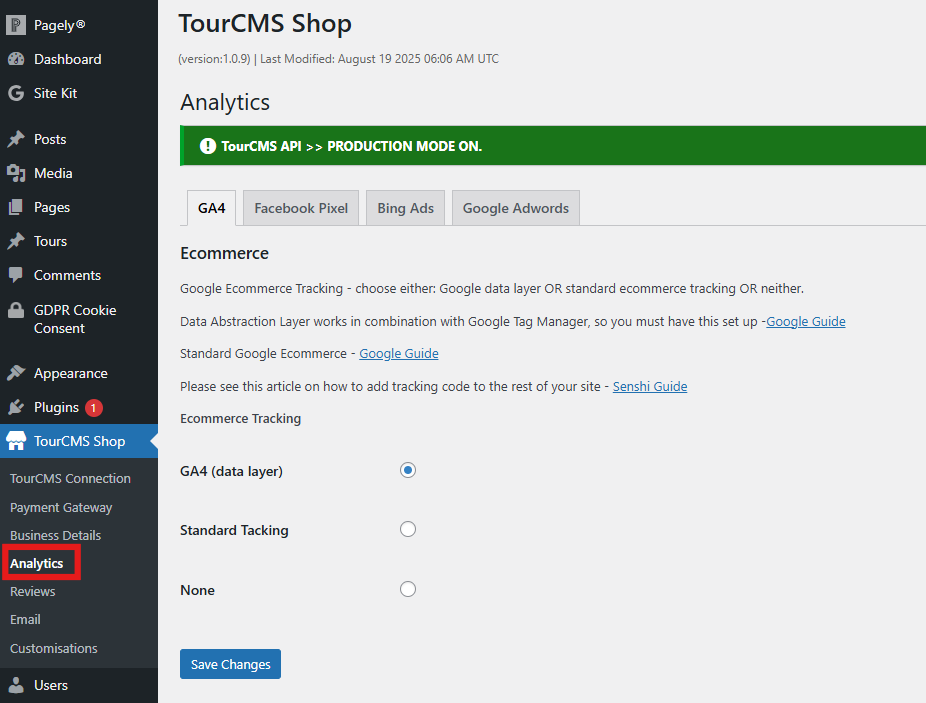Click the Appearance paintbrush icon
The image size is (926, 703).
tap(16, 373)
